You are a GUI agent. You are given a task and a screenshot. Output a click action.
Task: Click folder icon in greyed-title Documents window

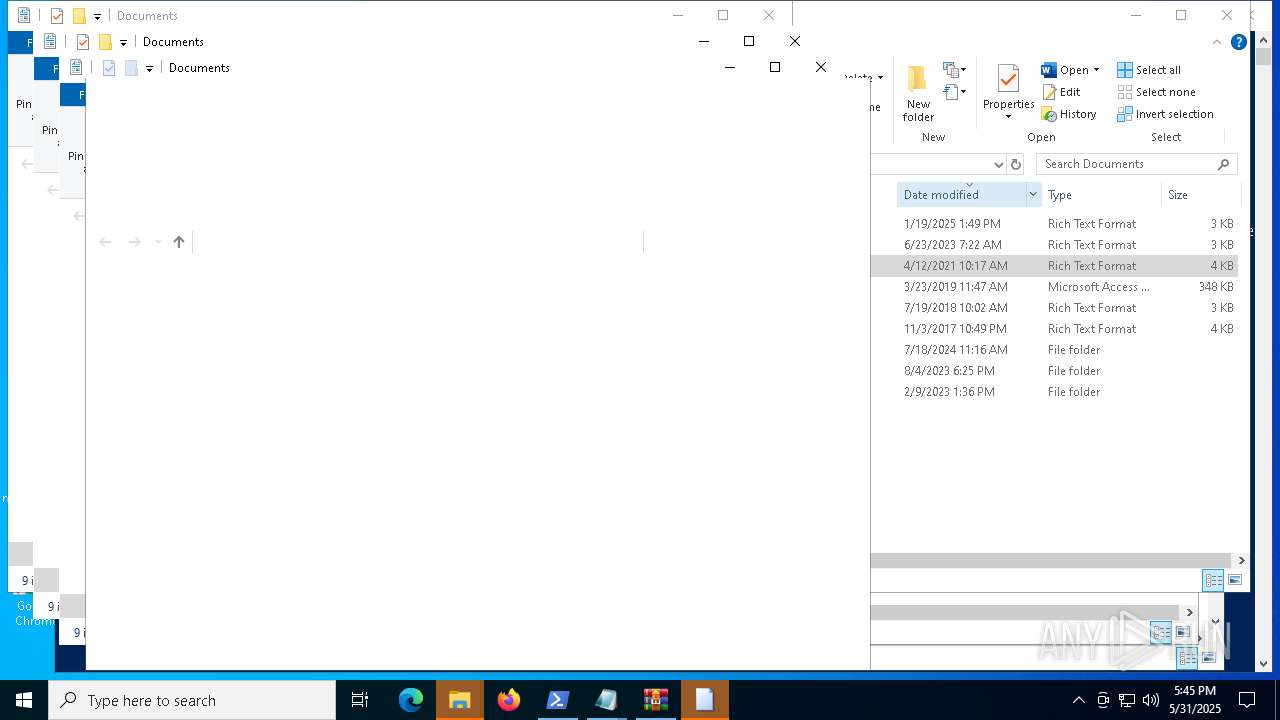79,16
